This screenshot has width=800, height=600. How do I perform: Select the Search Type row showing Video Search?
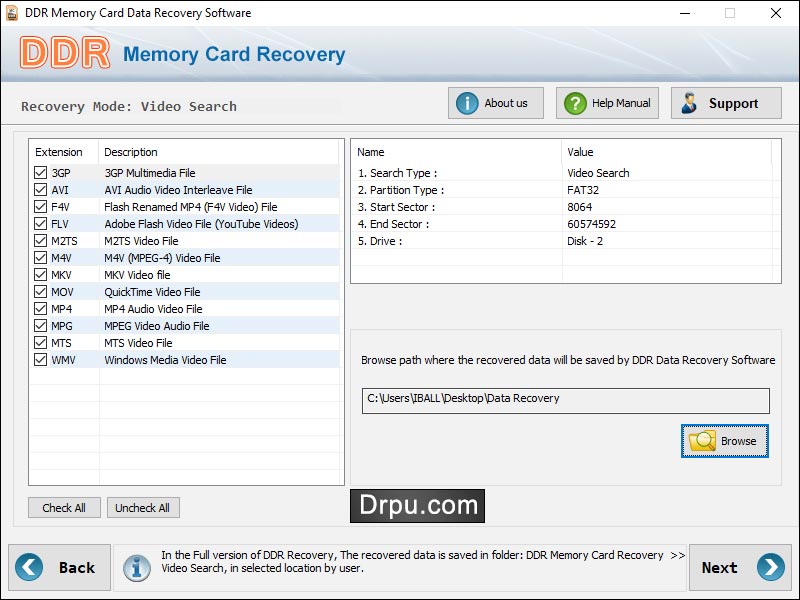[450, 172]
